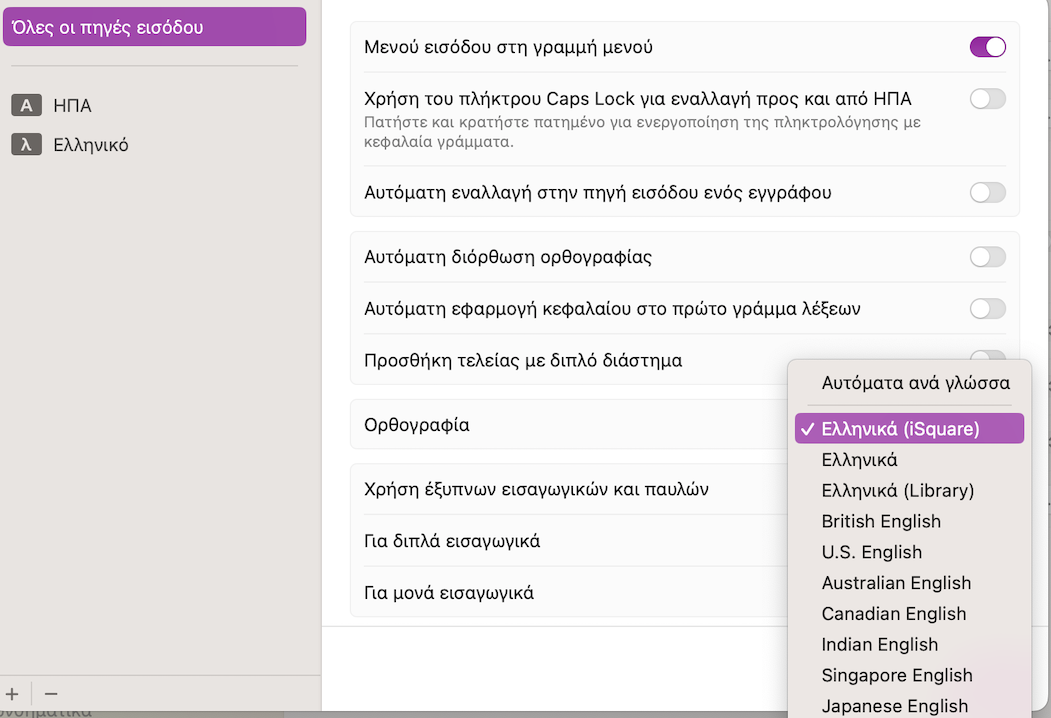Enable Αυτόματη εναλλαγή στην πηγή εισόδου toggle
This screenshot has height=718, width=1051.
point(987,192)
